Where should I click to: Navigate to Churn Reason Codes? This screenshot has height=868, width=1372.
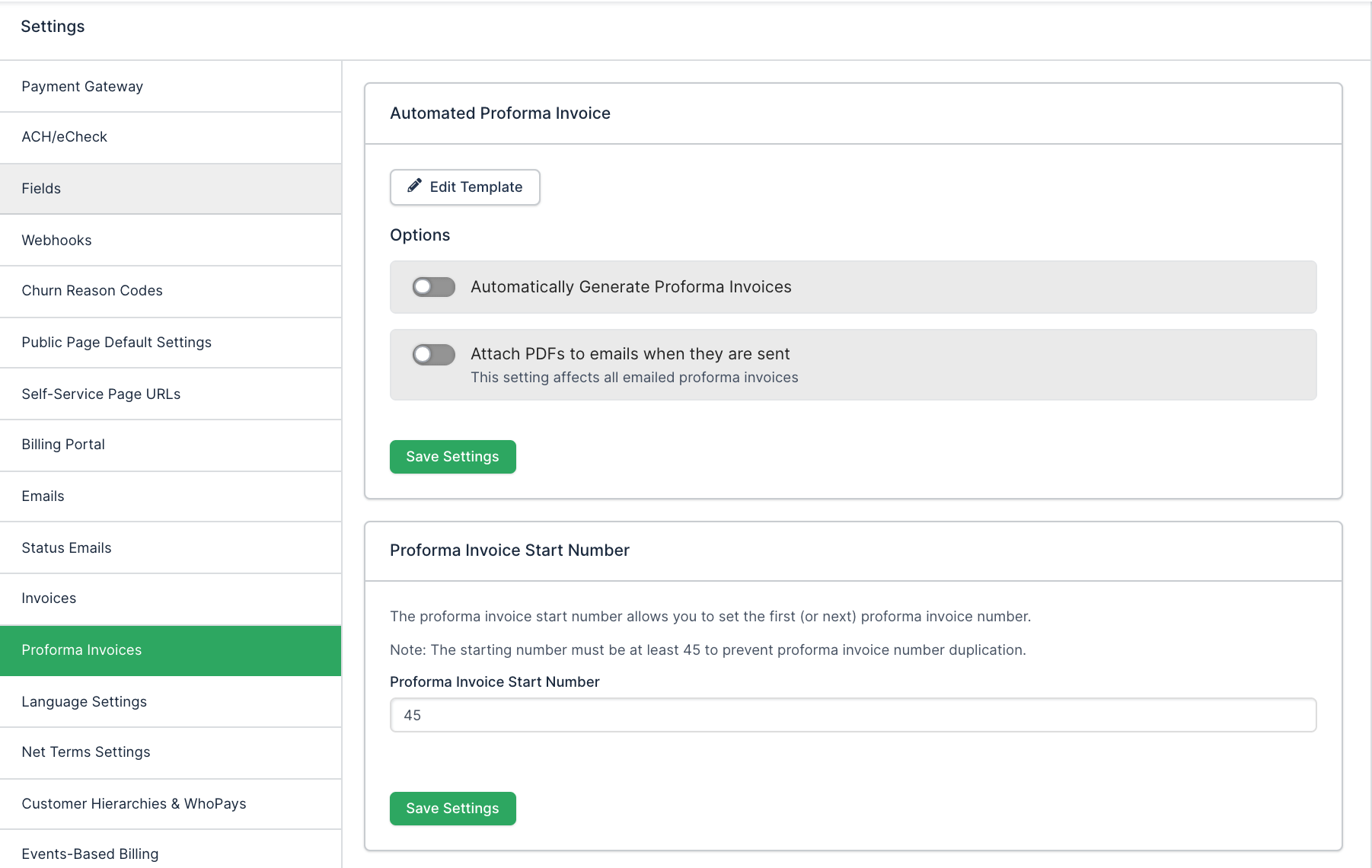92,291
